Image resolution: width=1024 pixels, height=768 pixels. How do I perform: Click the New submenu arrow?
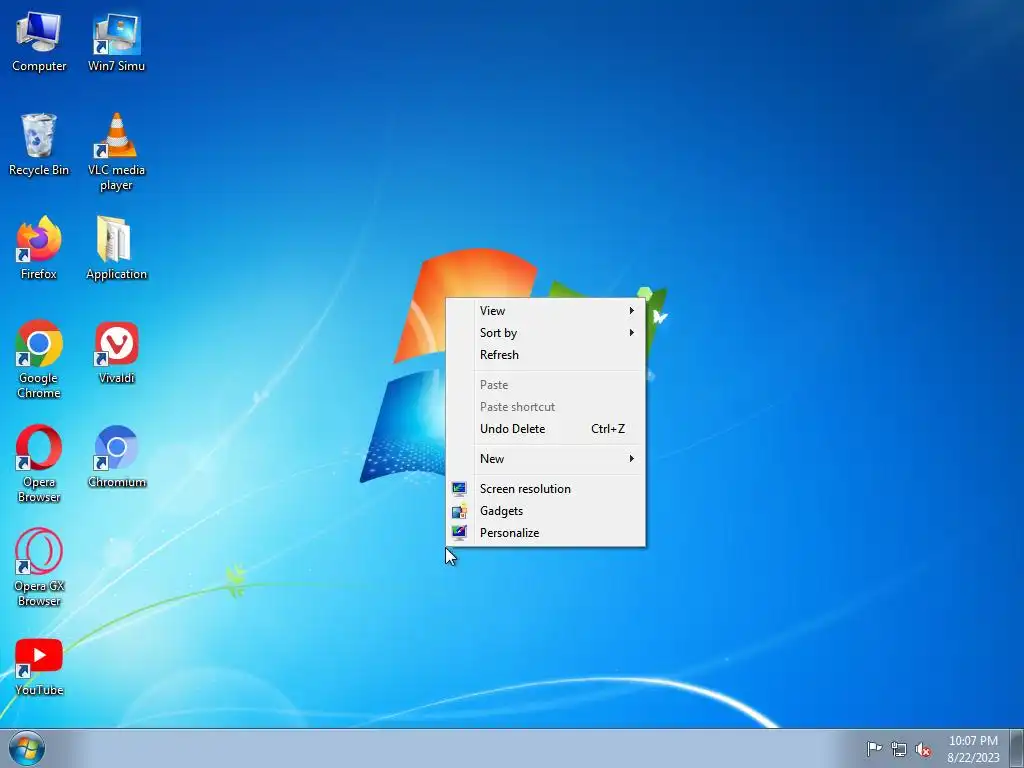tap(632, 459)
